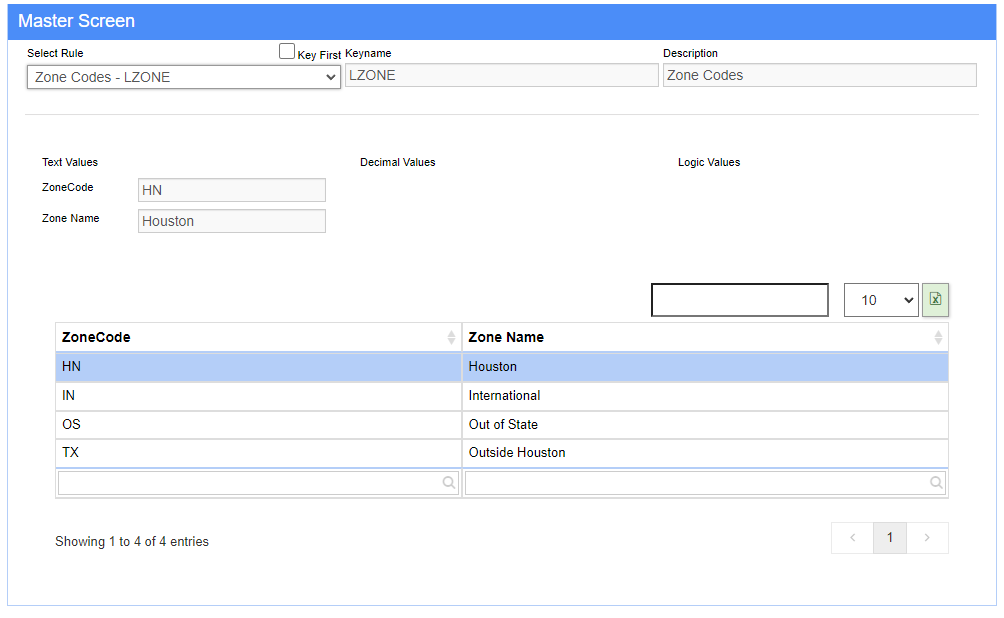The width and height of the screenshot is (1004, 618).
Task: Click the ZoneCode filter search magnifier icon
Action: click(x=449, y=483)
